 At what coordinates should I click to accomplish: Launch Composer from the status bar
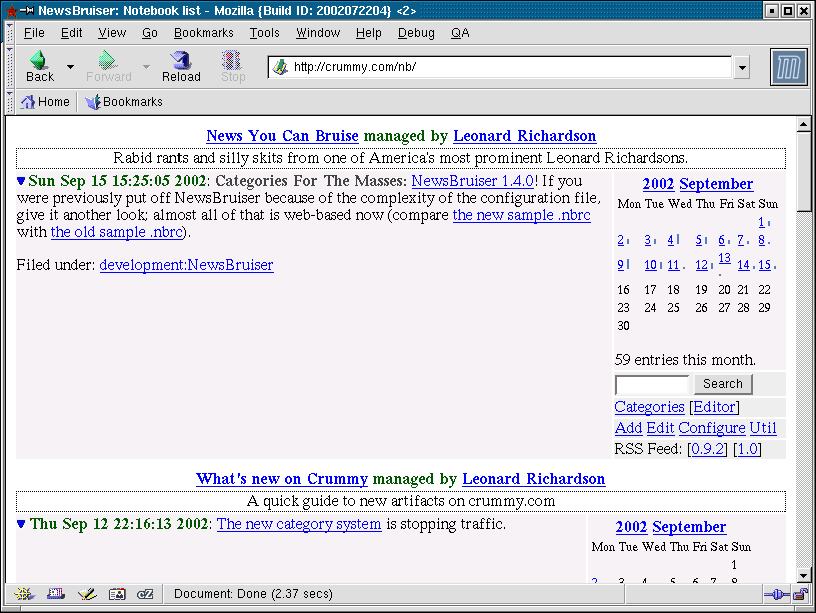[x=86, y=594]
